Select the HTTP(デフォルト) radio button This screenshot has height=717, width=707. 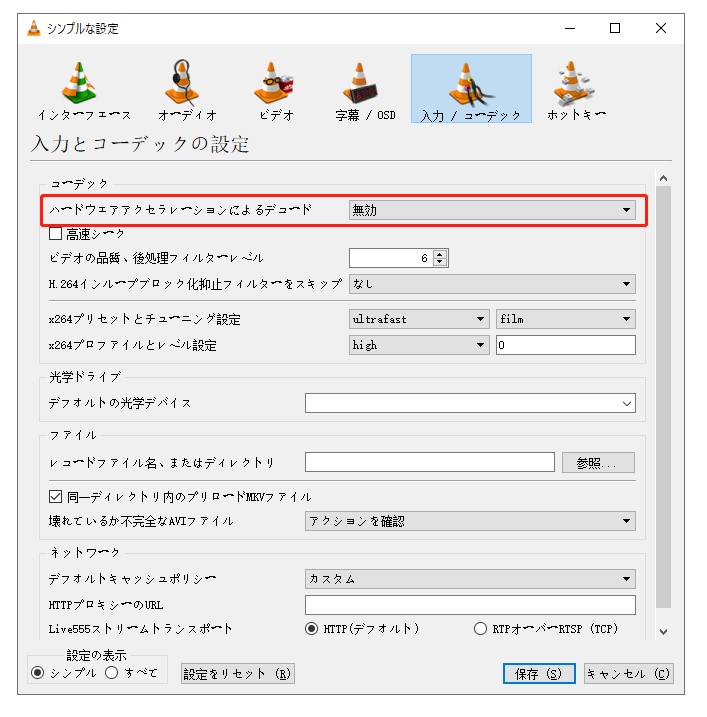coord(311,629)
